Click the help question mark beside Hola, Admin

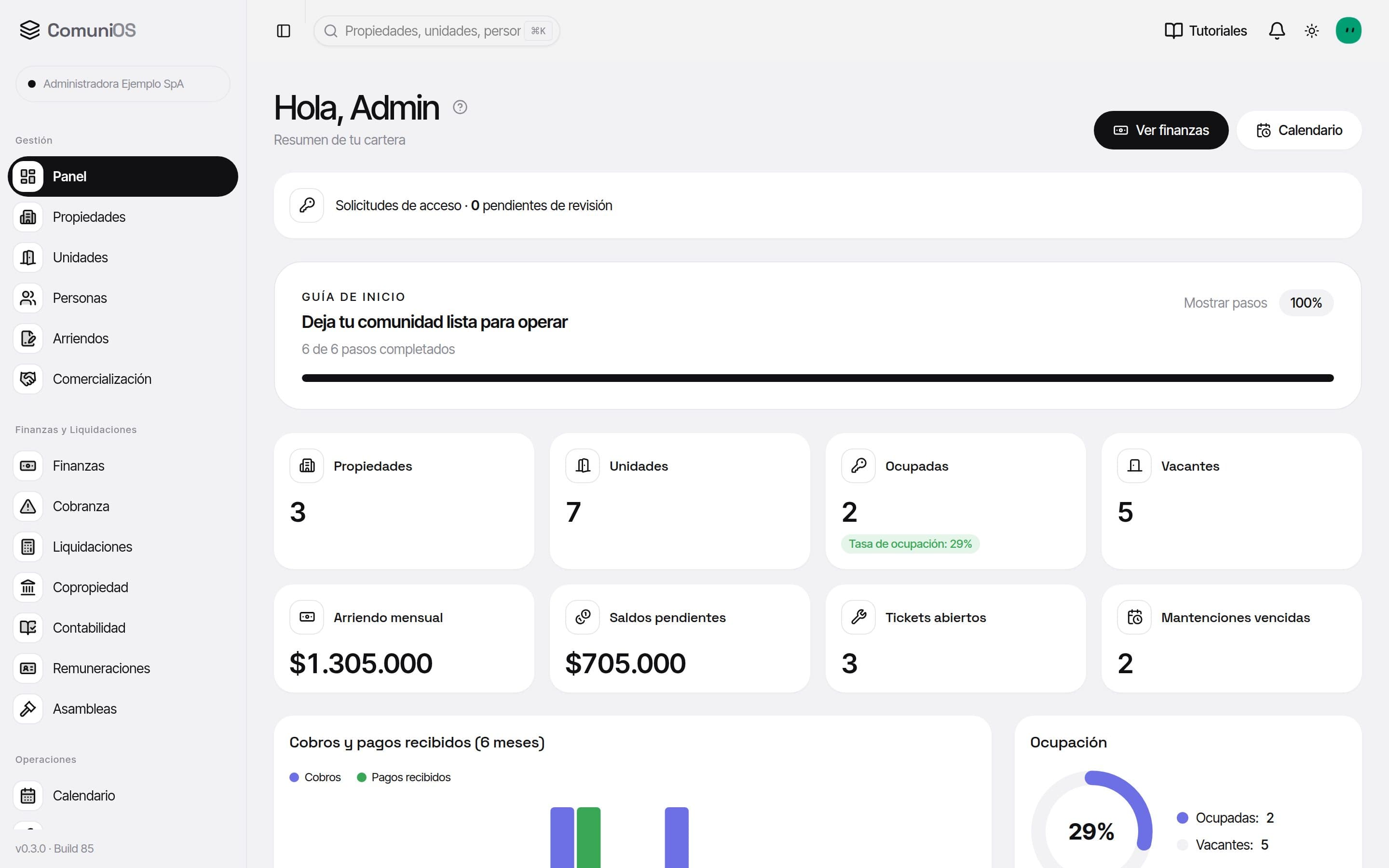point(460,108)
